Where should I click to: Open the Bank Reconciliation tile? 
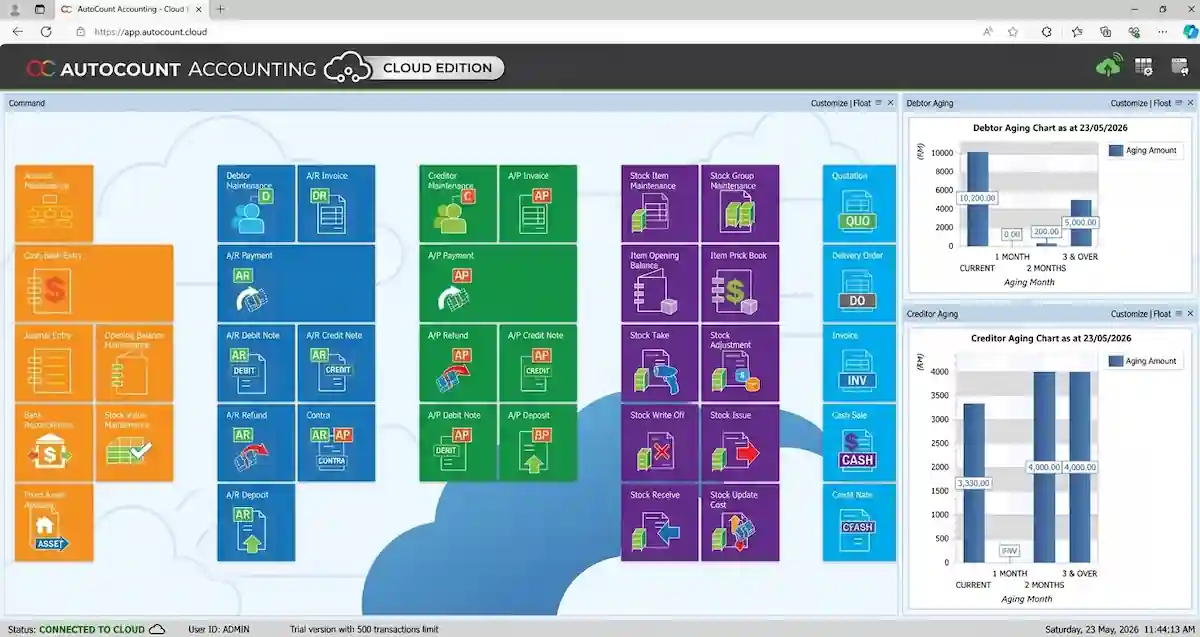click(x=54, y=444)
